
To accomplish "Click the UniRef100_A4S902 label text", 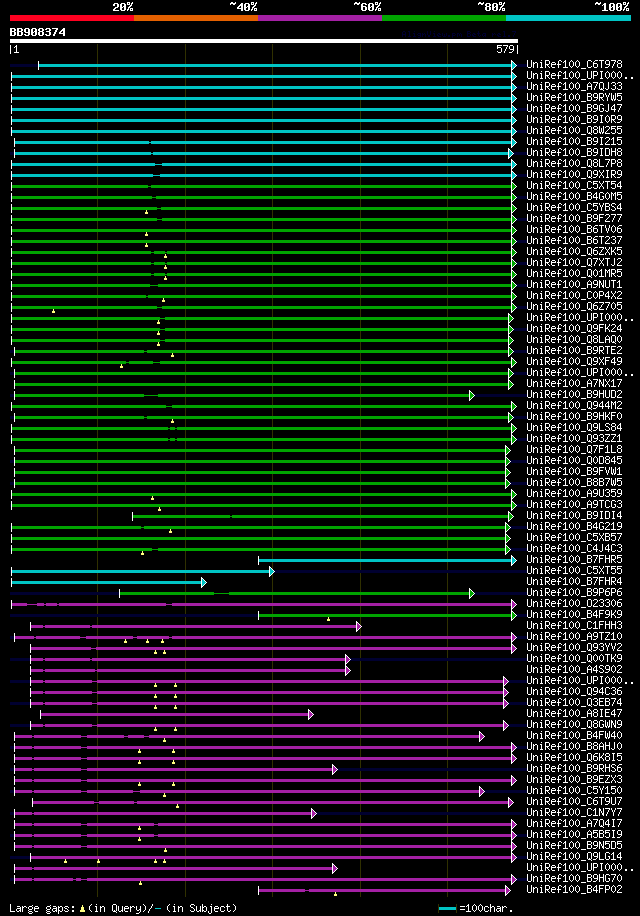I will (x=574, y=669).
